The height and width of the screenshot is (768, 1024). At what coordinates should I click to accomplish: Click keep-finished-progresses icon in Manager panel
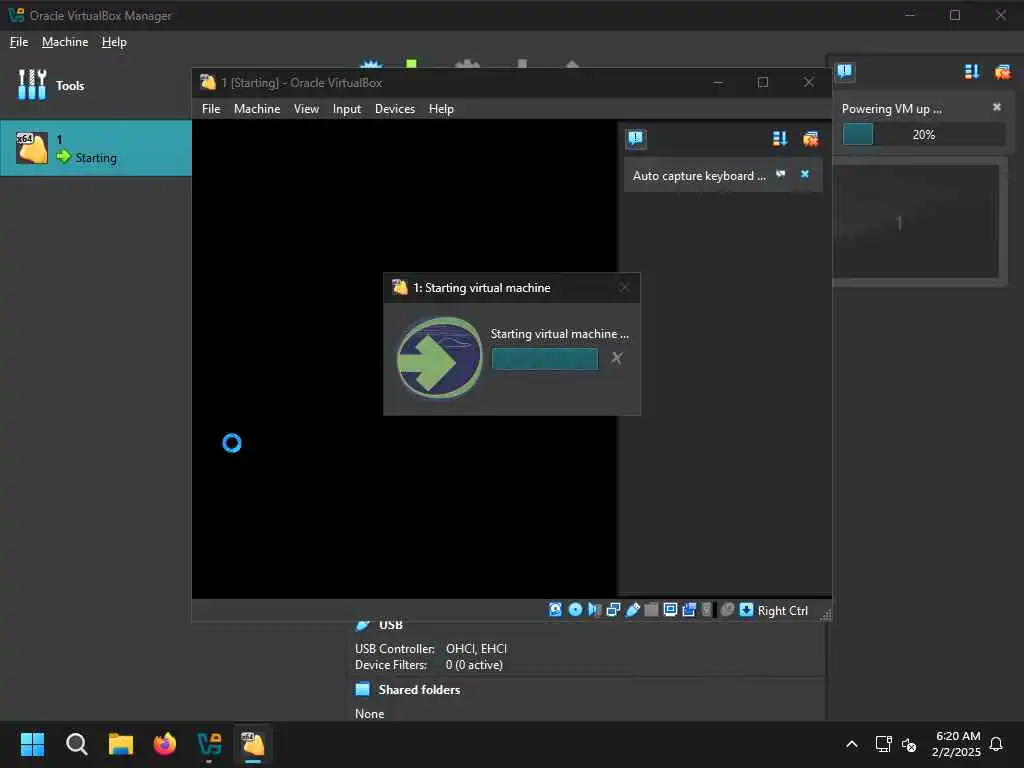(x=972, y=71)
